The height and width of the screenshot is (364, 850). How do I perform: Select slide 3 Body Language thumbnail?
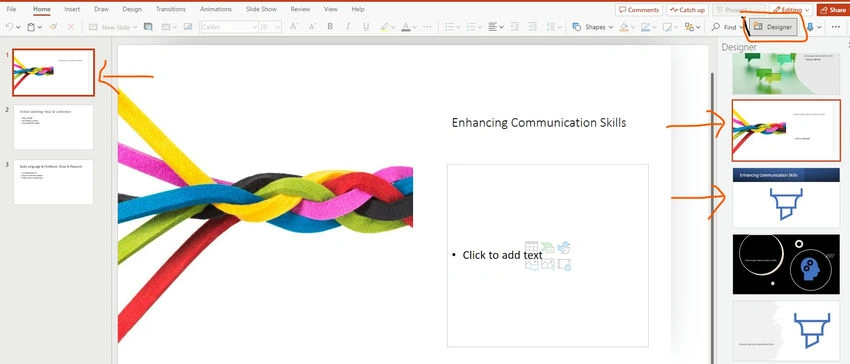[x=53, y=182]
